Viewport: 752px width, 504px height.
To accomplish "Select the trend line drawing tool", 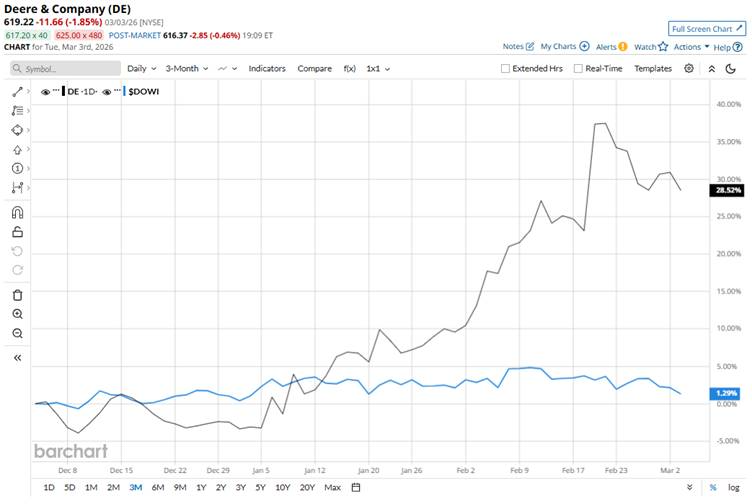I will pyautogui.click(x=17, y=91).
